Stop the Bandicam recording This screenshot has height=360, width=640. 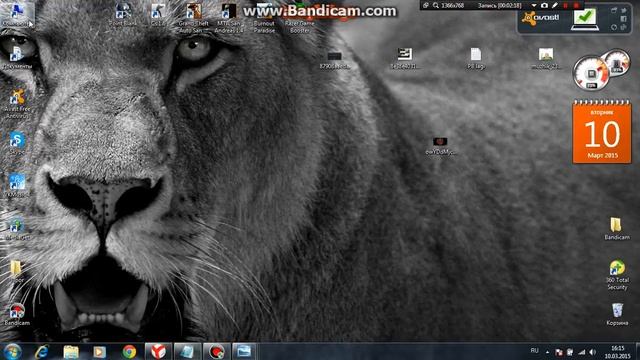[x=576, y=5]
